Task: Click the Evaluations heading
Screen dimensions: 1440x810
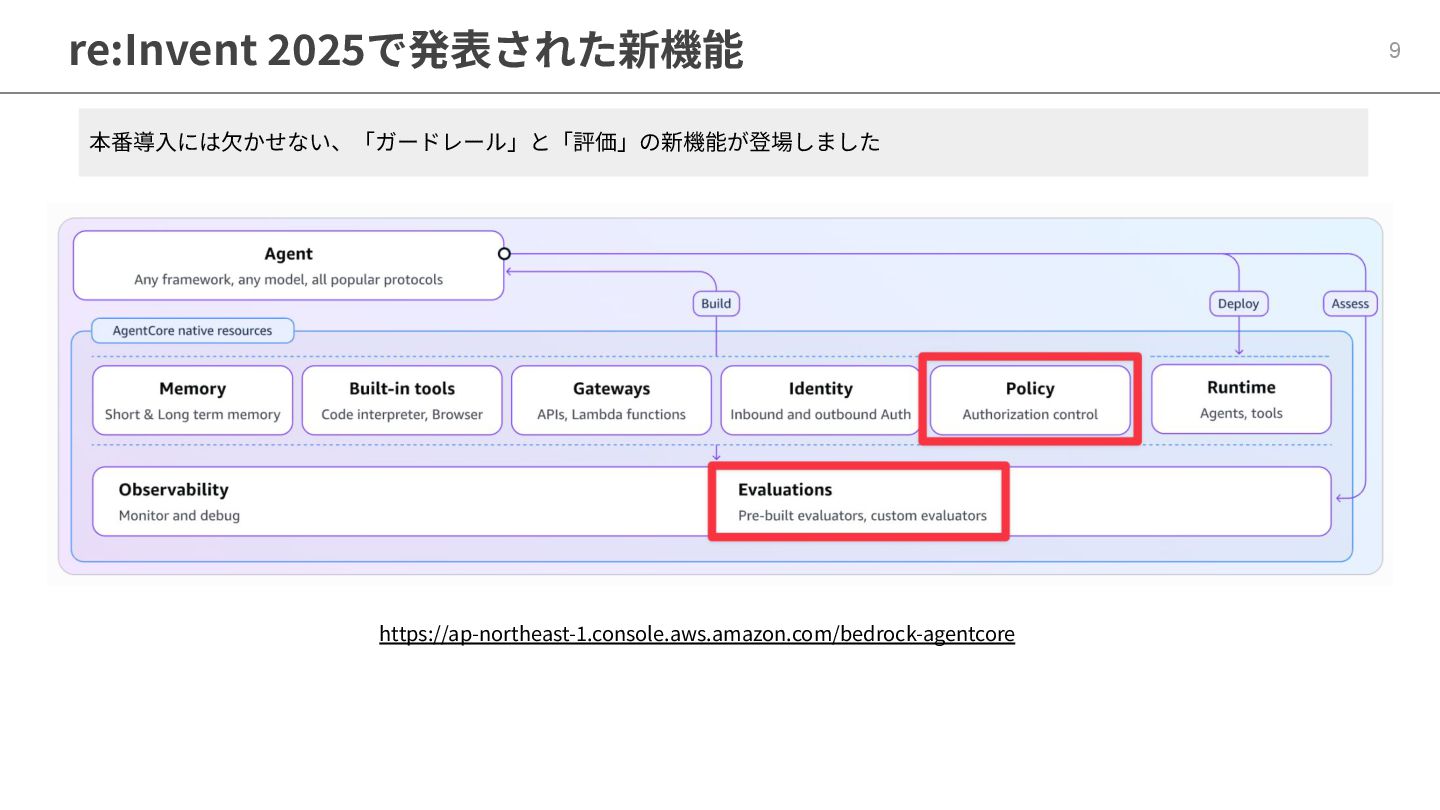Action: (x=785, y=490)
